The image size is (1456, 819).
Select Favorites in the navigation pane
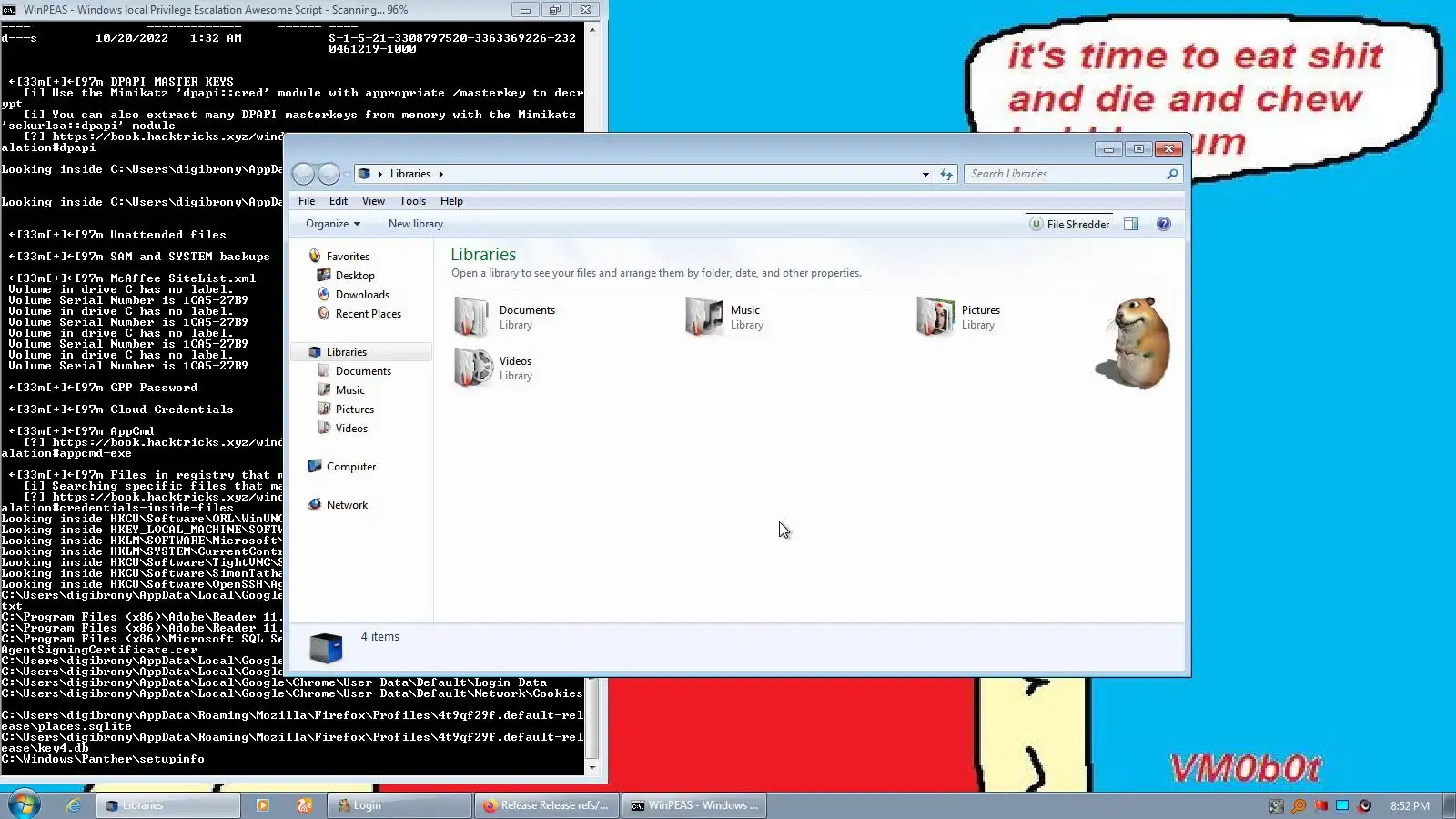(348, 257)
